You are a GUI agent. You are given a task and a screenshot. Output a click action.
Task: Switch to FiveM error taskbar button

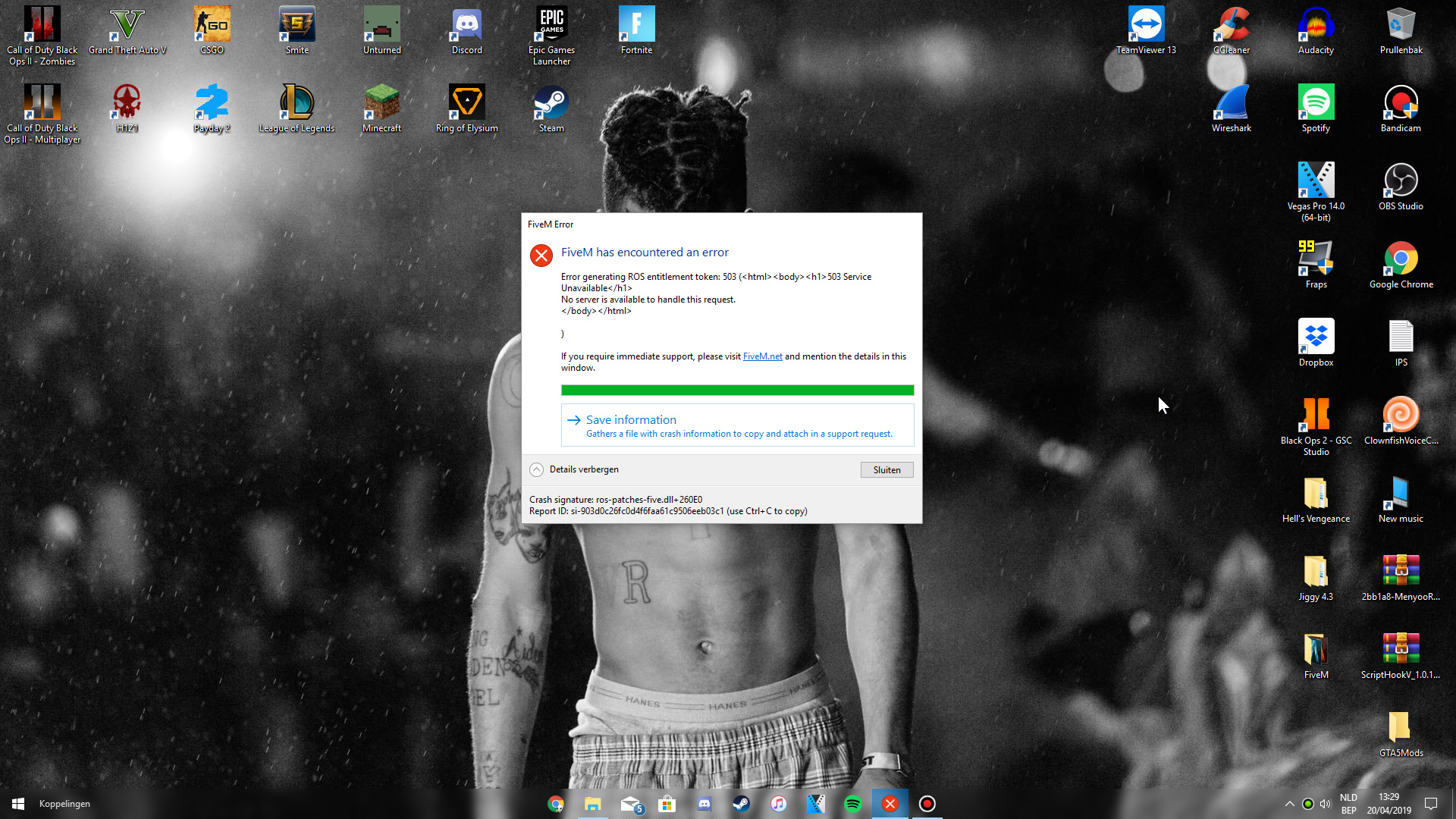pos(890,804)
